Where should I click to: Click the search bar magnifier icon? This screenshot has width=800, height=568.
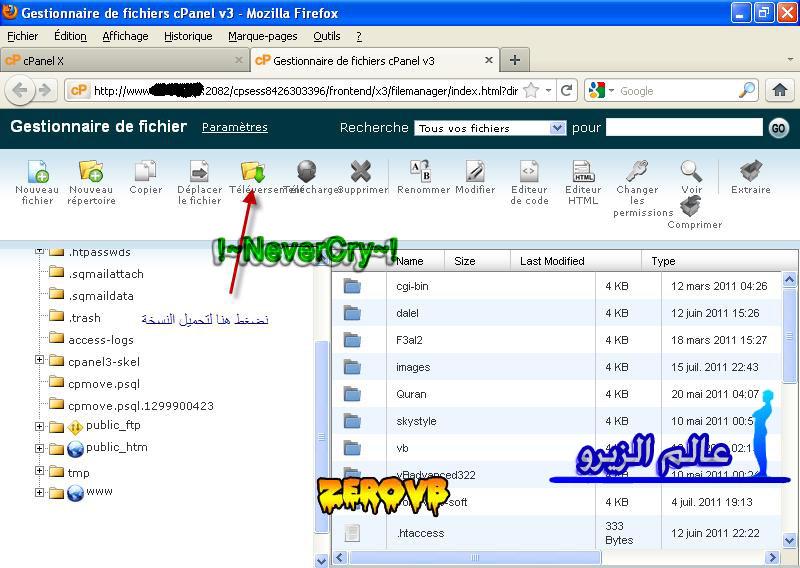747,90
